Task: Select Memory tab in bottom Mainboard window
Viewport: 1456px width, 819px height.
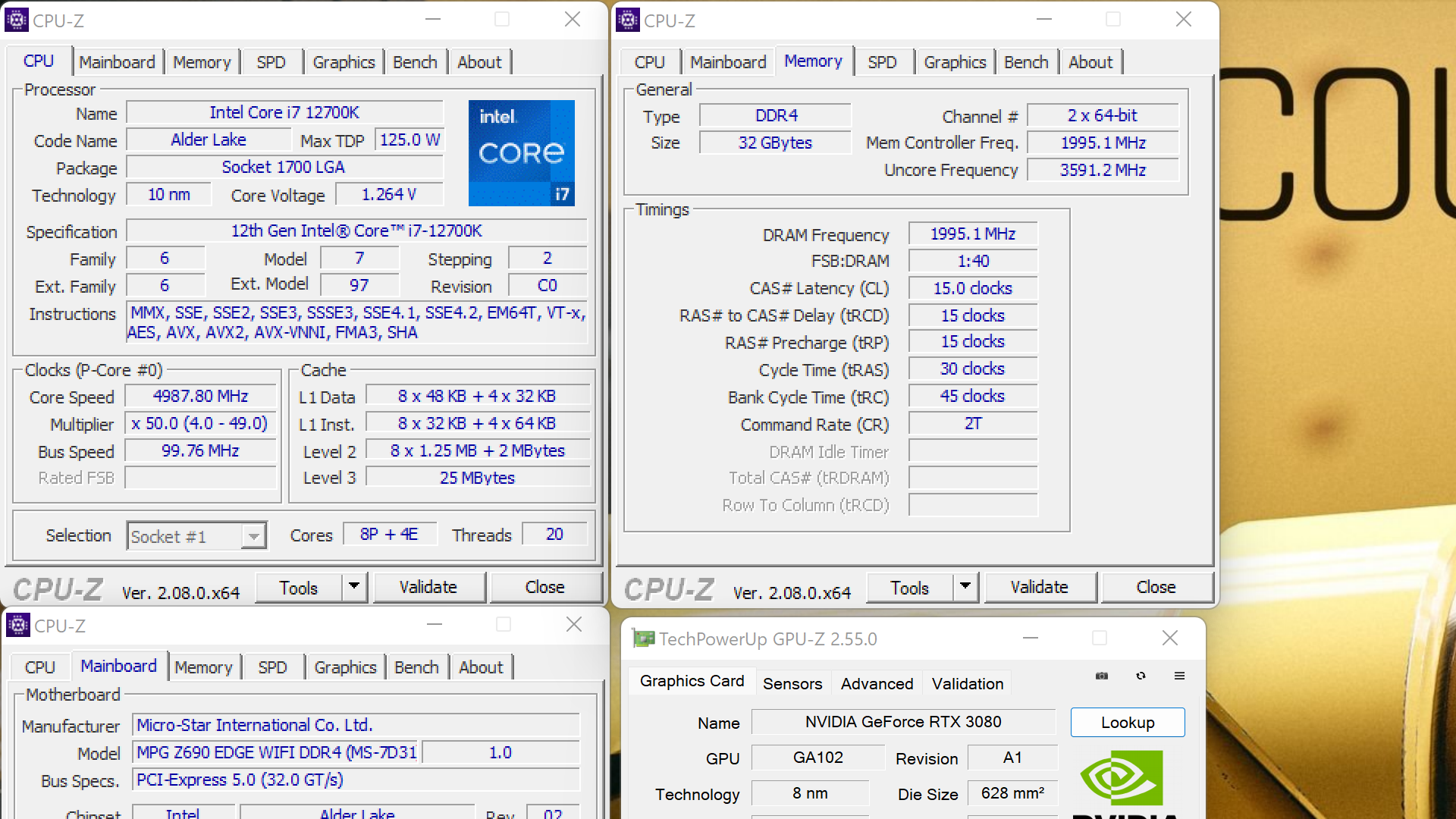Action: coord(203,667)
